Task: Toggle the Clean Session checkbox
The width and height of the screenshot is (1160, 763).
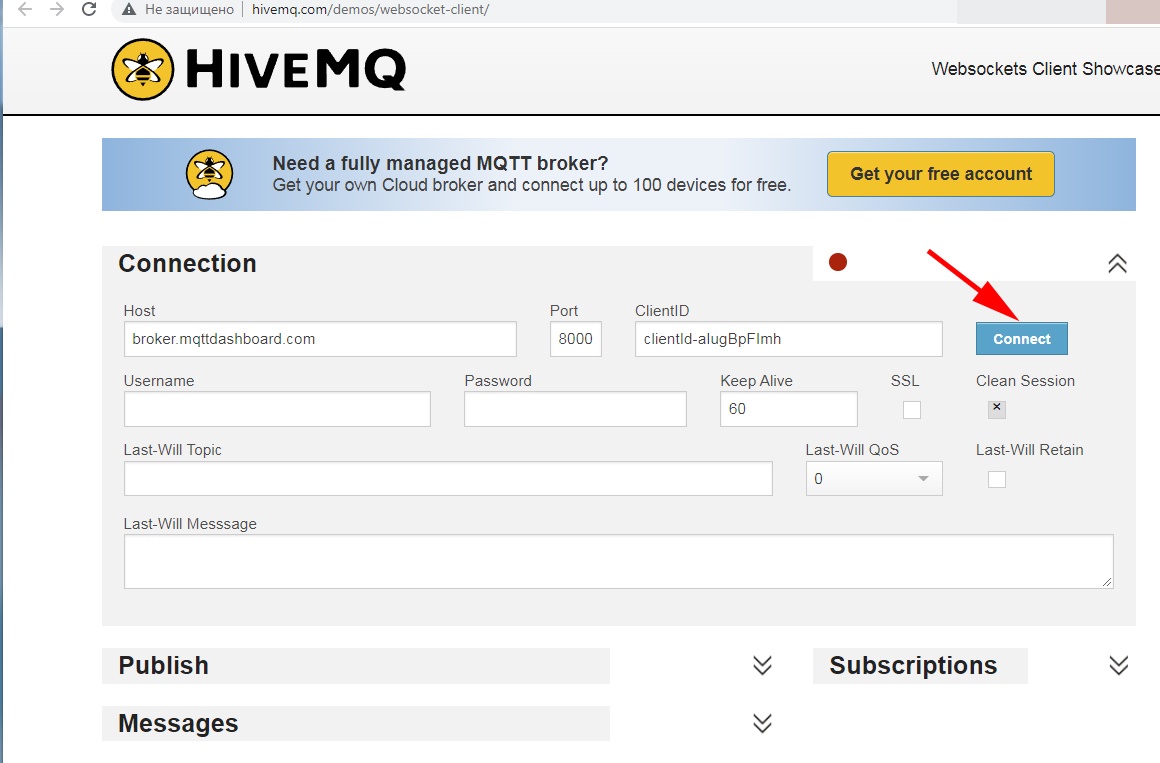Action: pyautogui.click(x=997, y=409)
